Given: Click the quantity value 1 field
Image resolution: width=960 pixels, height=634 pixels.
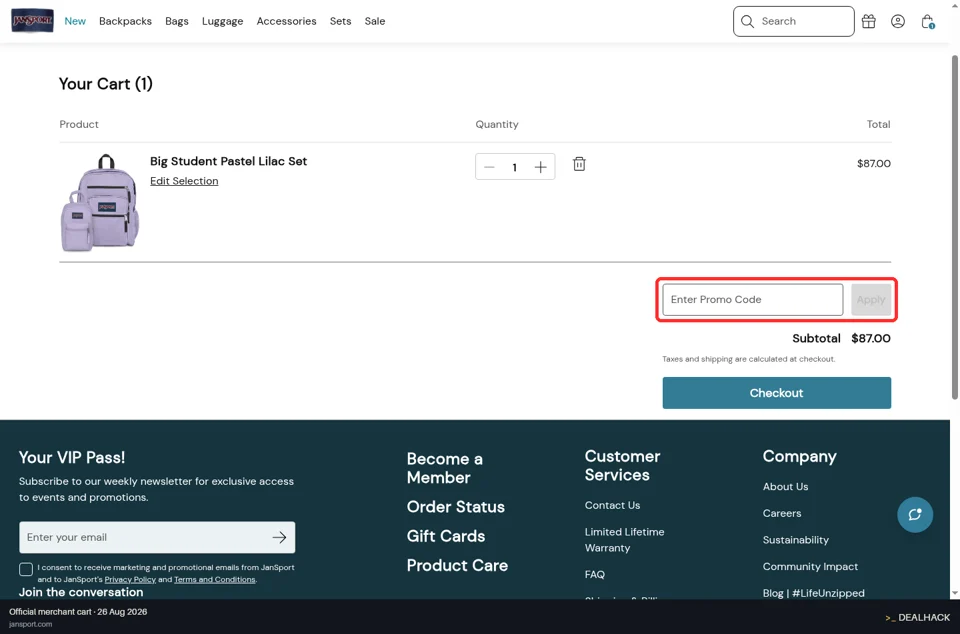Looking at the screenshot, I should pyautogui.click(x=514, y=167).
